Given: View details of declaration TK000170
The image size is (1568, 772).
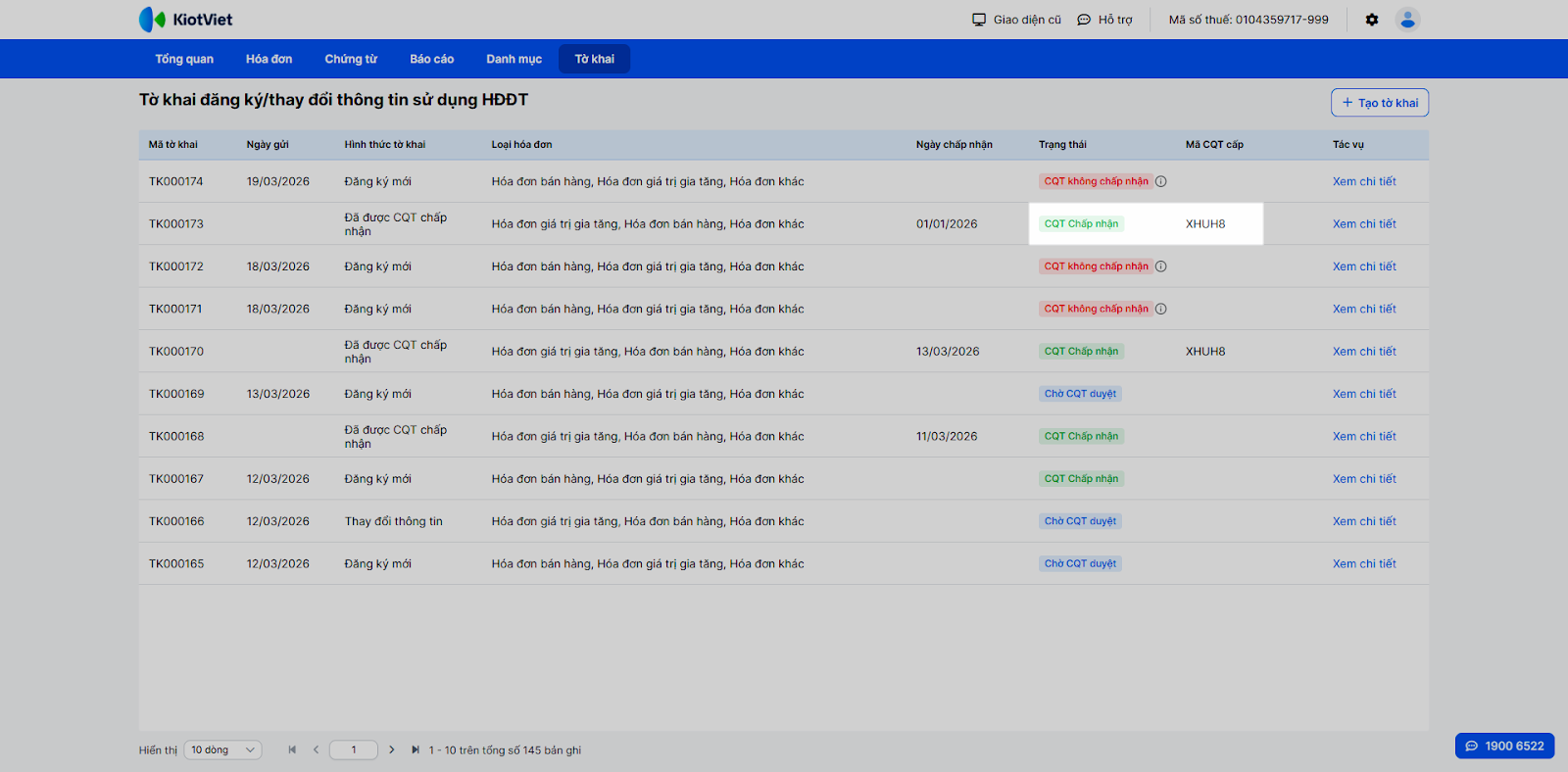Looking at the screenshot, I should pyautogui.click(x=1364, y=351).
